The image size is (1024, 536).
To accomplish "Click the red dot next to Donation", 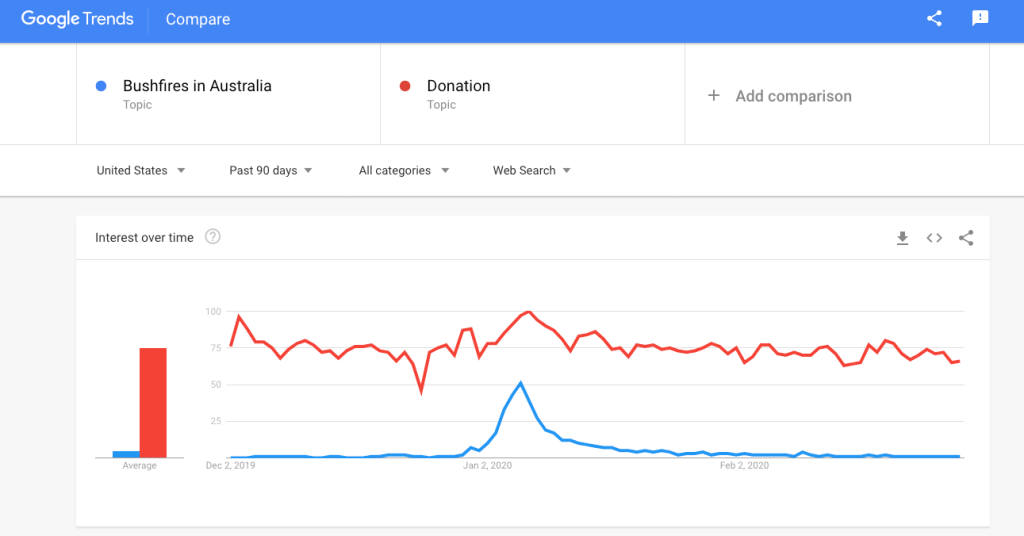I will tap(405, 86).
